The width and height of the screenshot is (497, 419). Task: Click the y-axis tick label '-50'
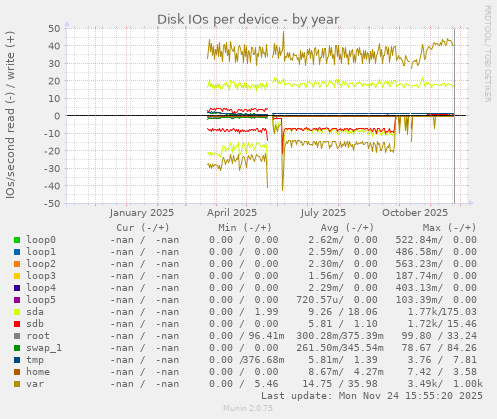tap(52, 203)
